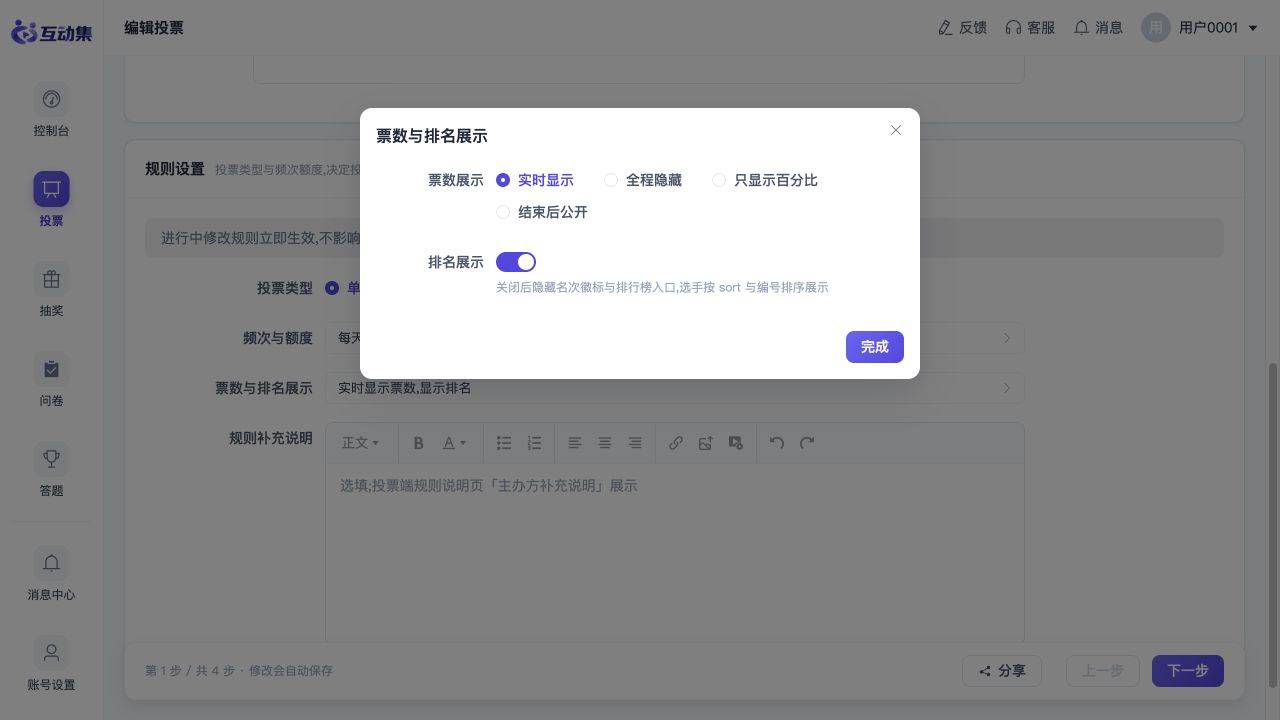The image size is (1280, 720).
Task: Insert an image in editor
Action: click(706, 443)
